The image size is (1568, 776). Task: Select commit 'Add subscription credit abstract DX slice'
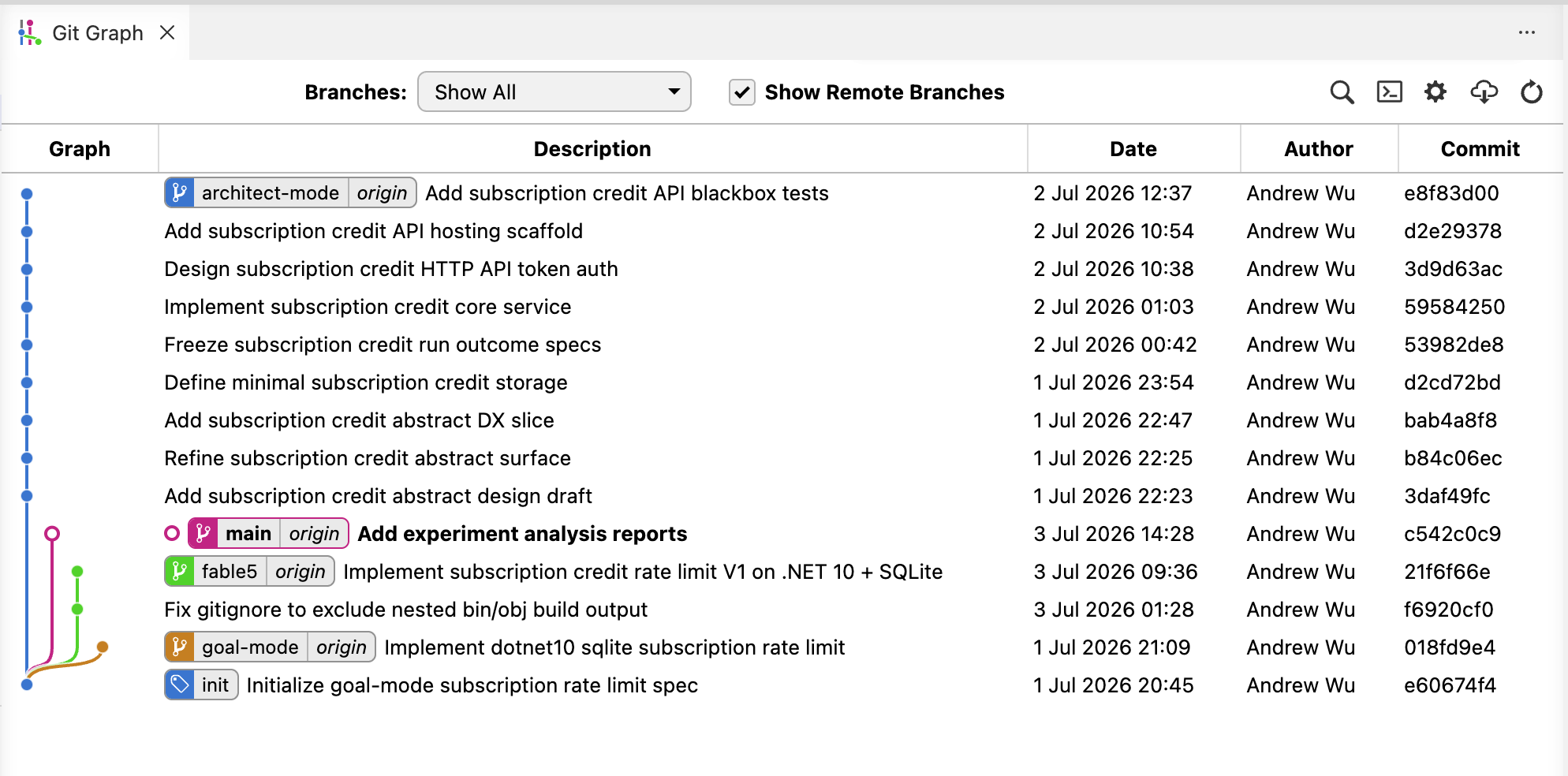(359, 420)
